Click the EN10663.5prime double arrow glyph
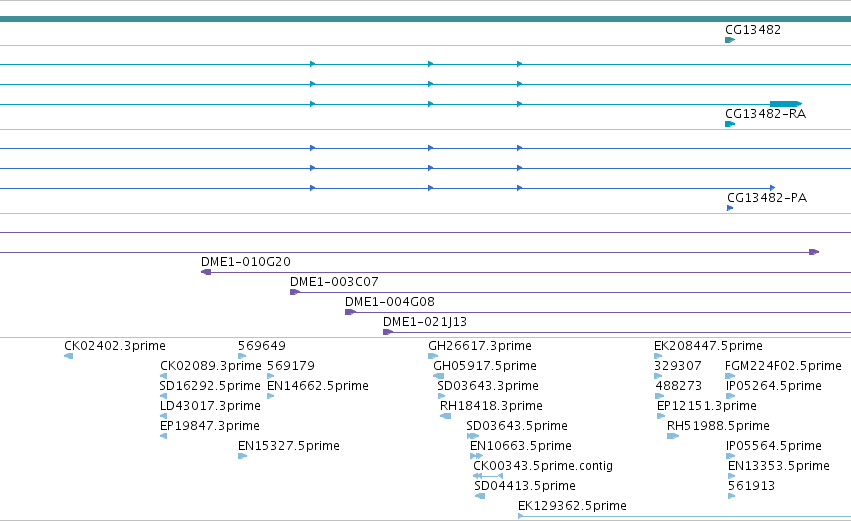Image resolution: width=851 pixels, height=521 pixels. [x=476, y=457]
